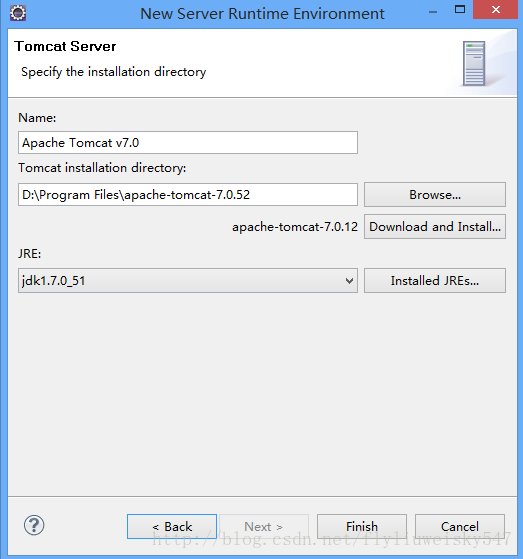Minimize the New Server Runtime Environment dialog
523x559 pixels.
coord(433,12)
